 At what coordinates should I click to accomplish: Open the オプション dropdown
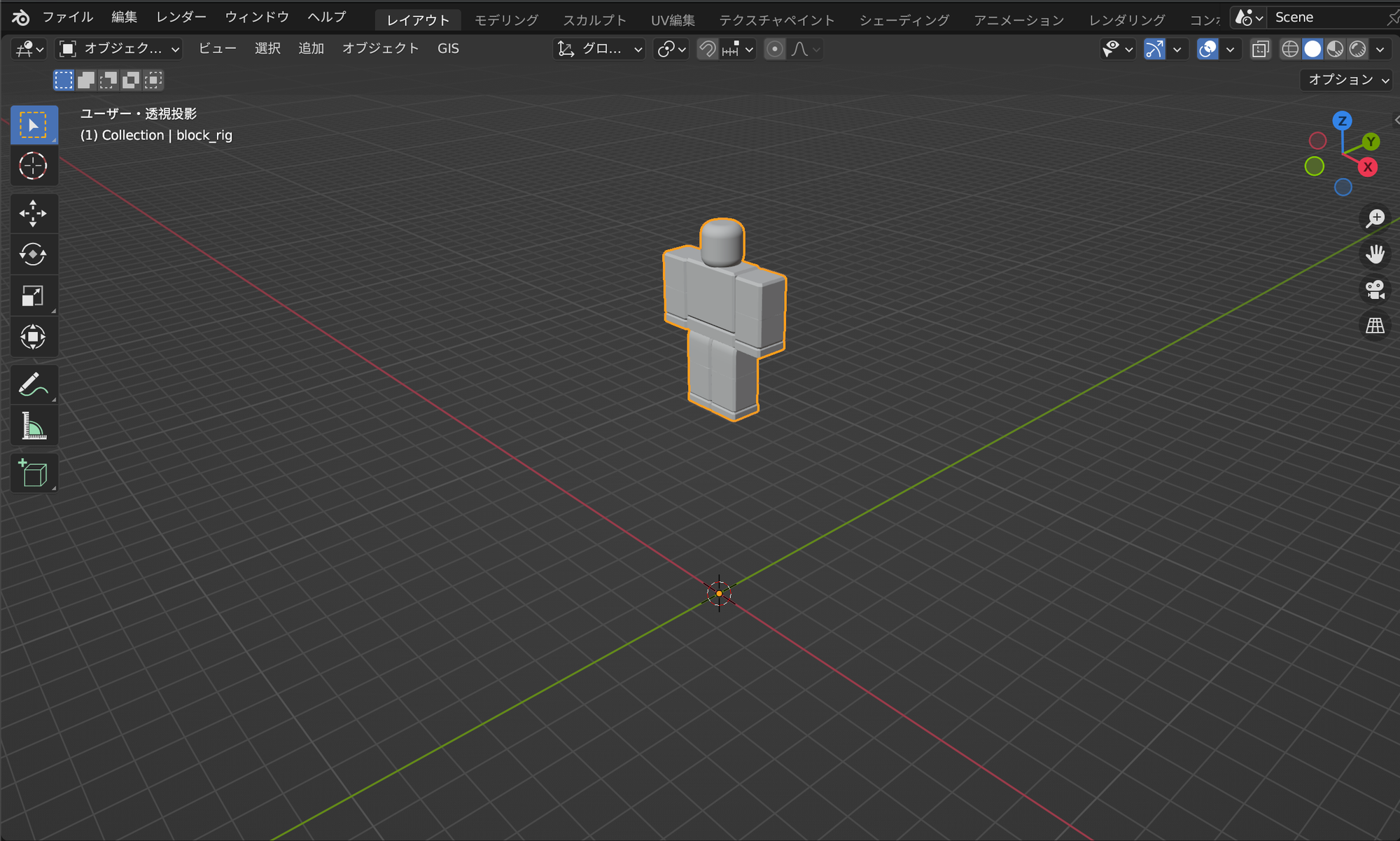click(x=1348, y=80)
